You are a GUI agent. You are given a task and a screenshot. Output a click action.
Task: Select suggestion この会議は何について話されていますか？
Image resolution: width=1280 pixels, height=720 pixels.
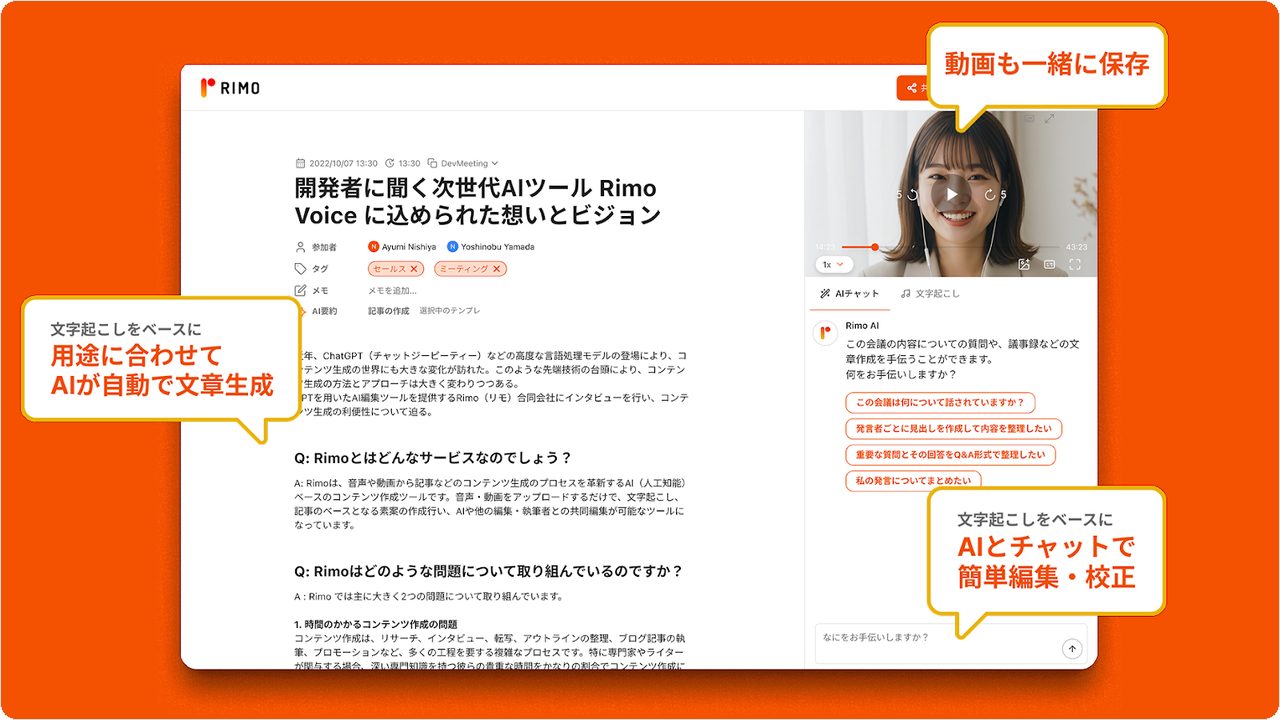(x=940, y=403)
